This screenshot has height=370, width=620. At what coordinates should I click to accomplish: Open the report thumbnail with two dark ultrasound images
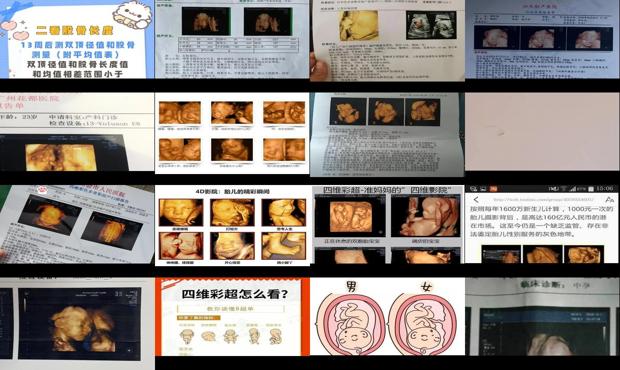232,39
